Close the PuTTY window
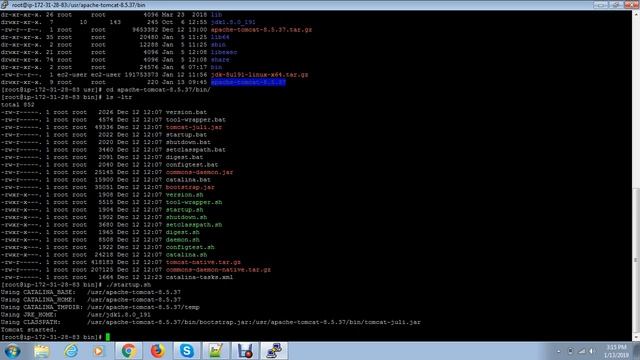 [631, 4]
